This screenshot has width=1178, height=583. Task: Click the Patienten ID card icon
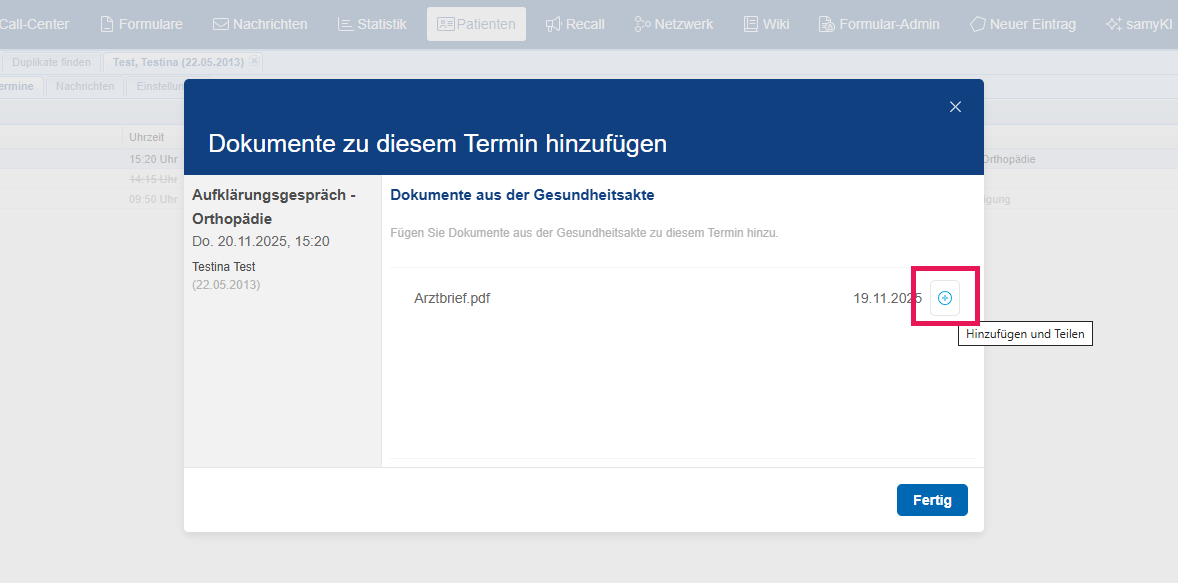pos(445,24)
